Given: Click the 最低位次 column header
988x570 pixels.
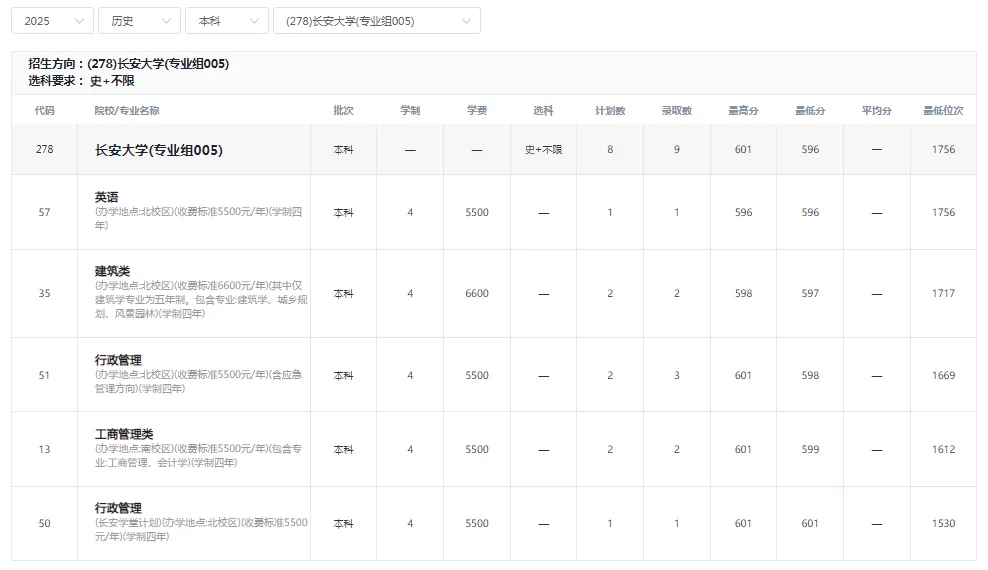Looking at the screenshot, I should [943, 110].
